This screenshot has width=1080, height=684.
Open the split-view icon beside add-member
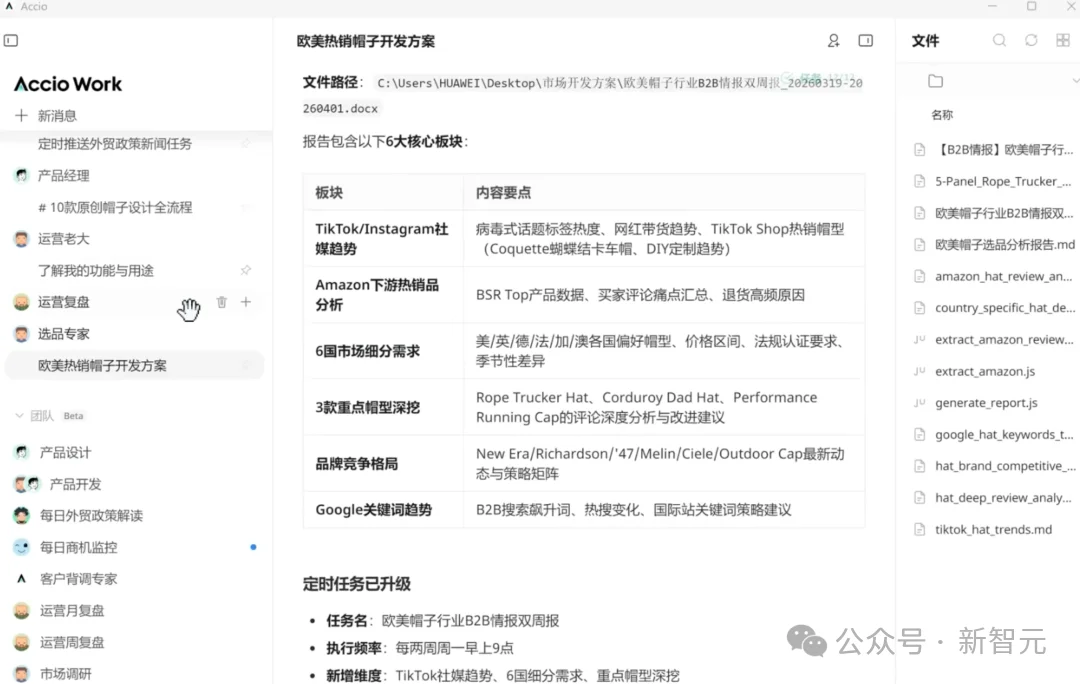(x=866, y=41)
